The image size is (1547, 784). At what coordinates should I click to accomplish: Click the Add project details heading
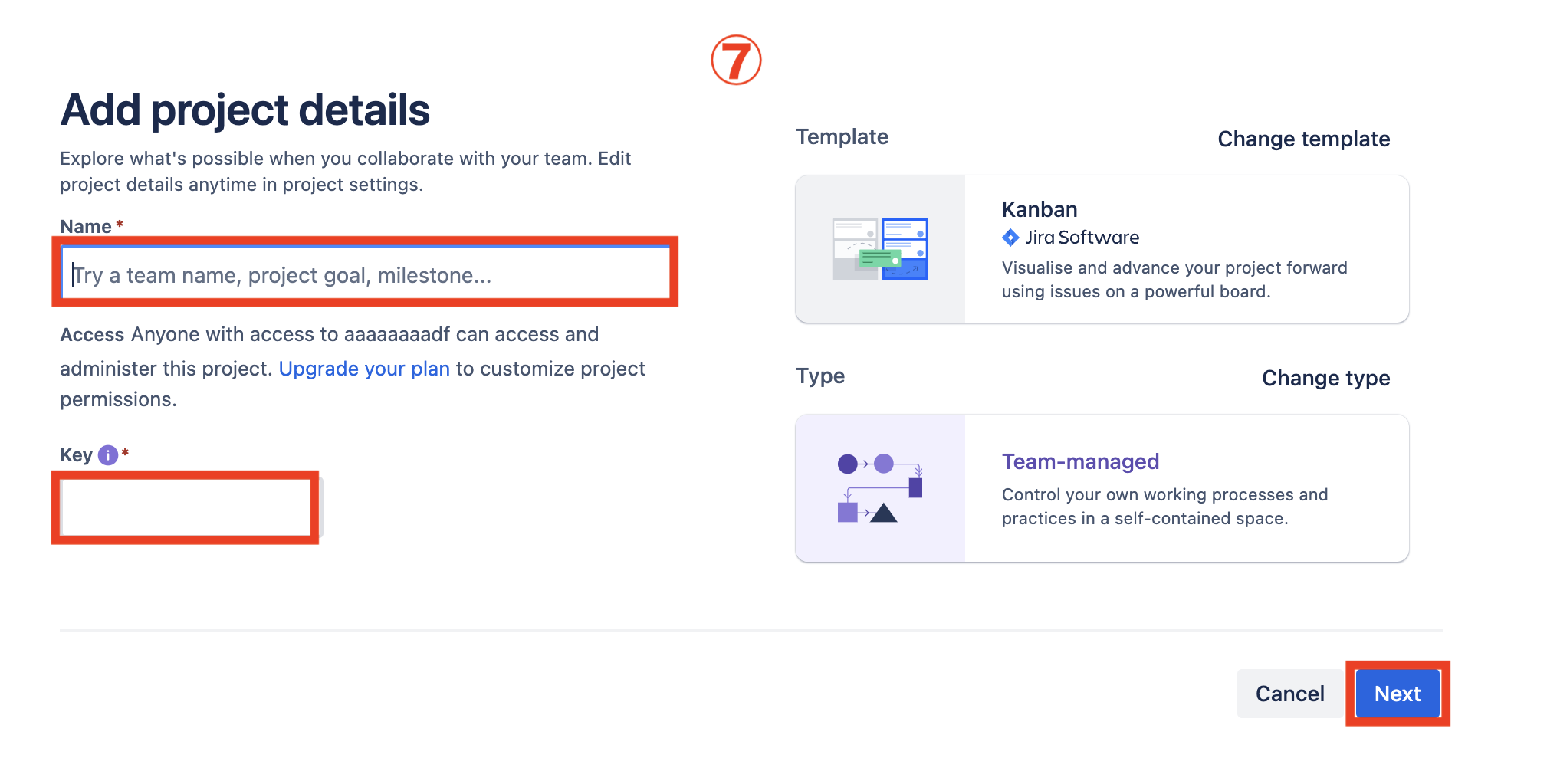click(x=245, y=110)
